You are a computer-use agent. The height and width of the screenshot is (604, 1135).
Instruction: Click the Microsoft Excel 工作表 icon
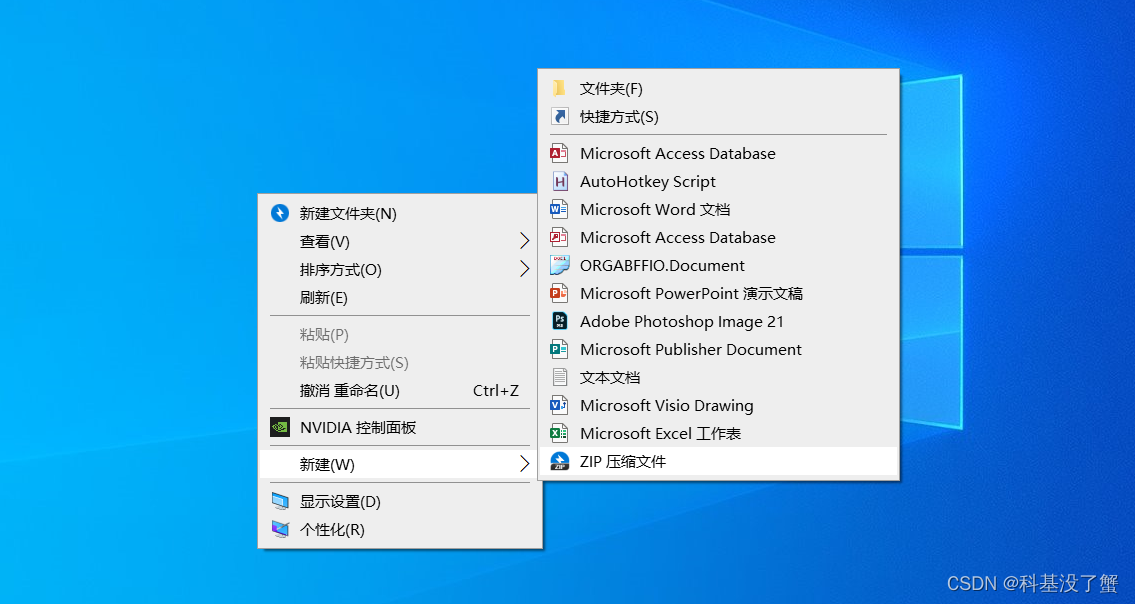(559, 433)
